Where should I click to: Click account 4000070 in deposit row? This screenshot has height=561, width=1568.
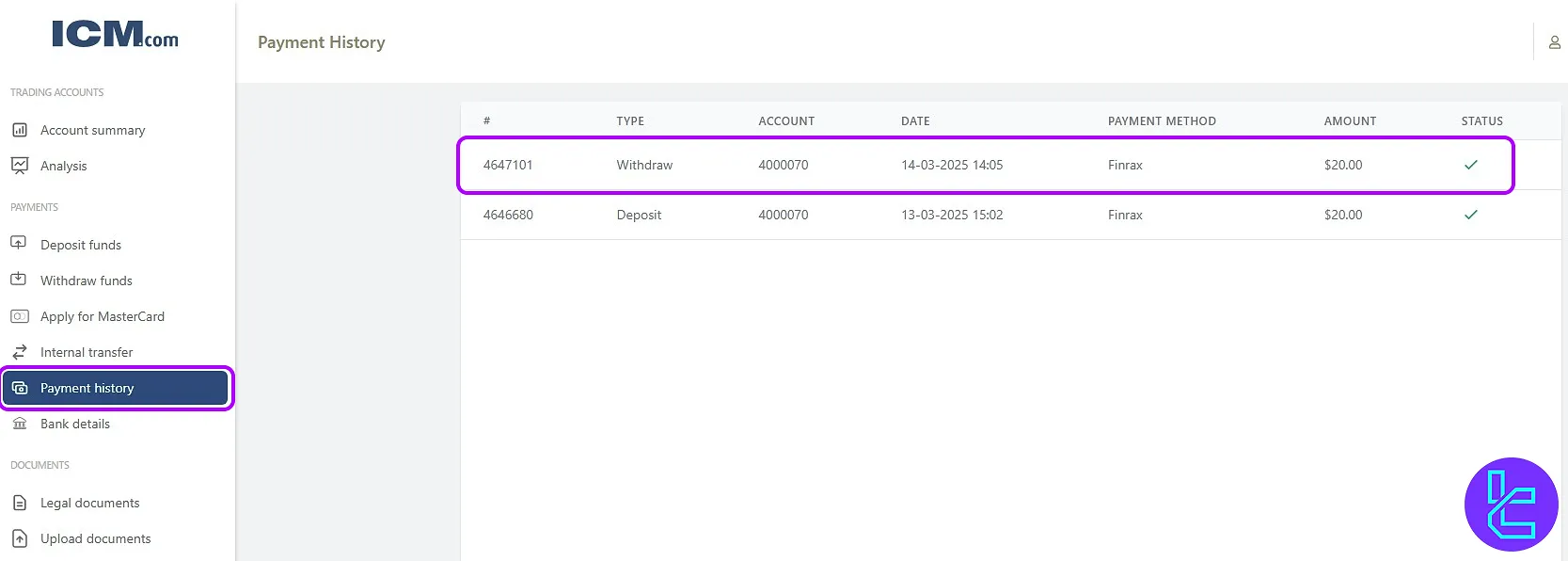click(784, 215)
